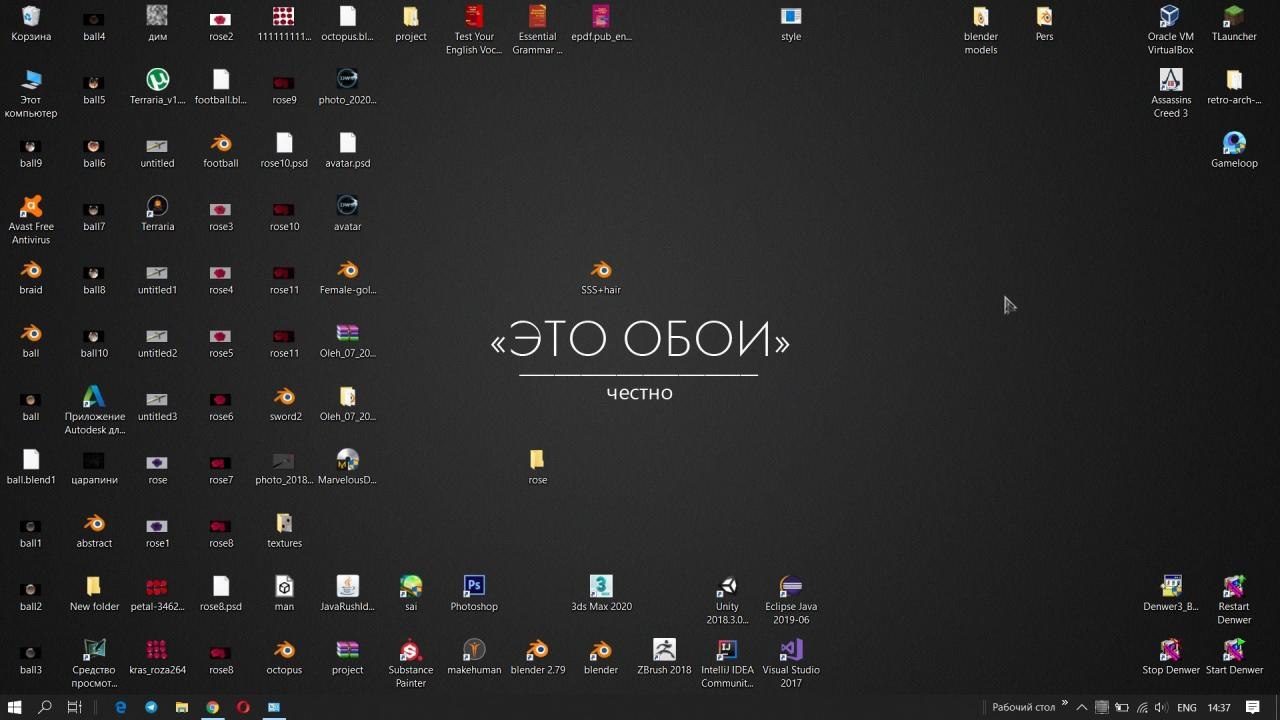This screenshot has width=1280, height=720.
Task: Select the JavaRushId Java shortcut
Action: pyautogui.click(x=347, y=594)
